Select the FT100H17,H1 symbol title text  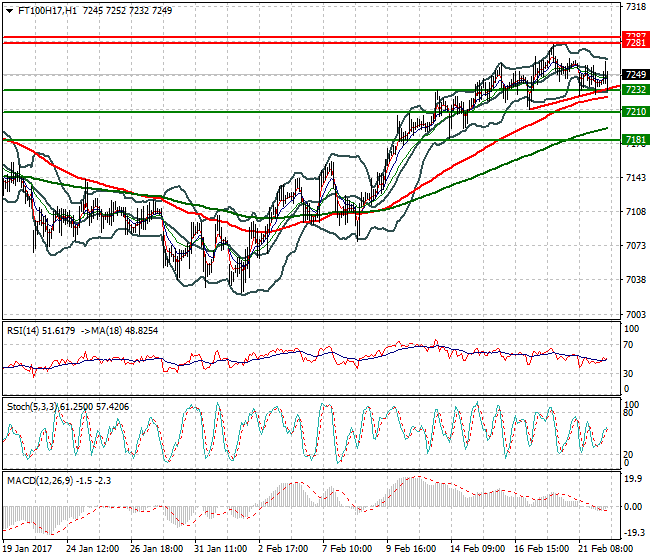[48, 11]
